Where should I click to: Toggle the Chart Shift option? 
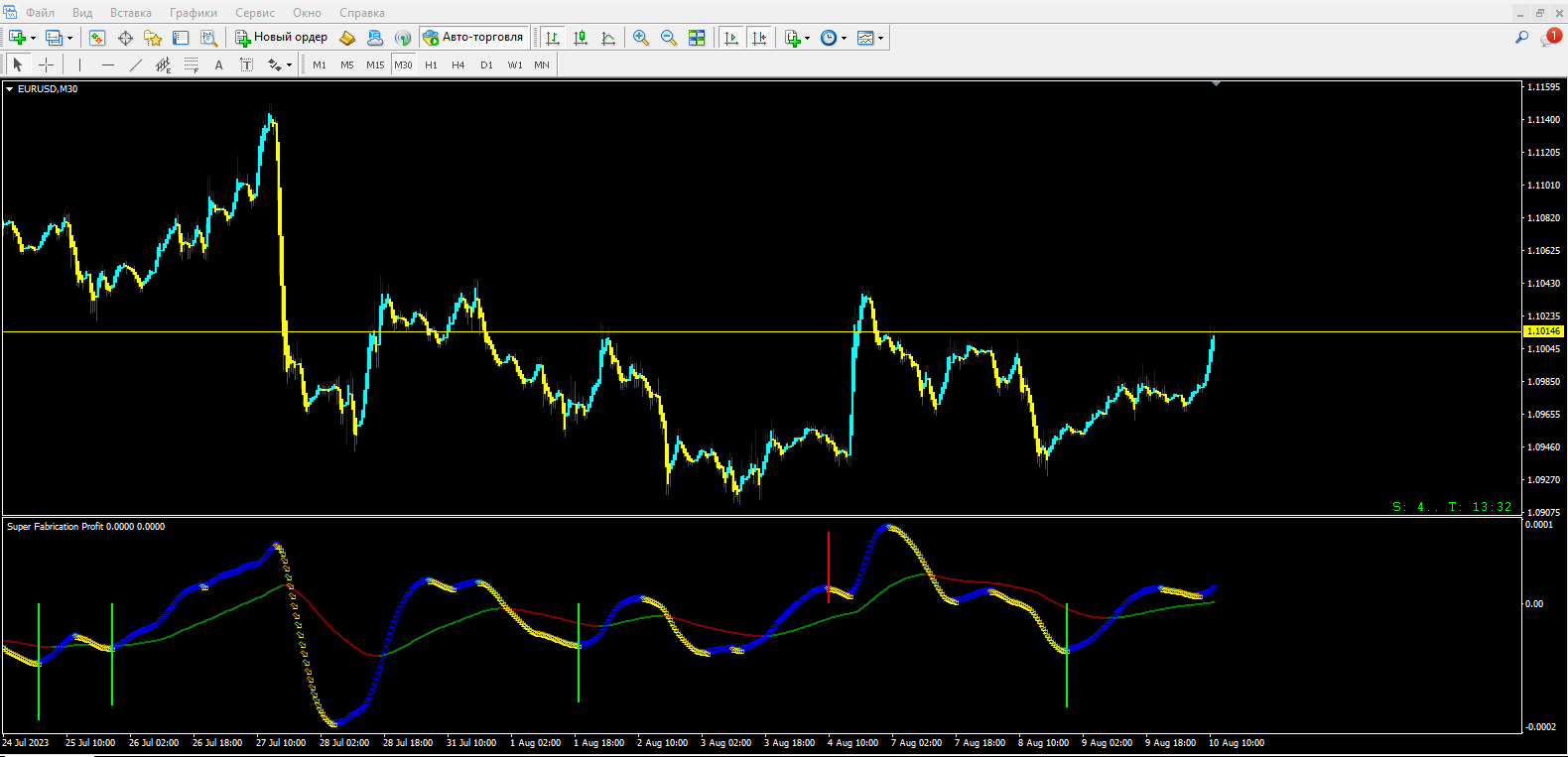coord(759,38)
